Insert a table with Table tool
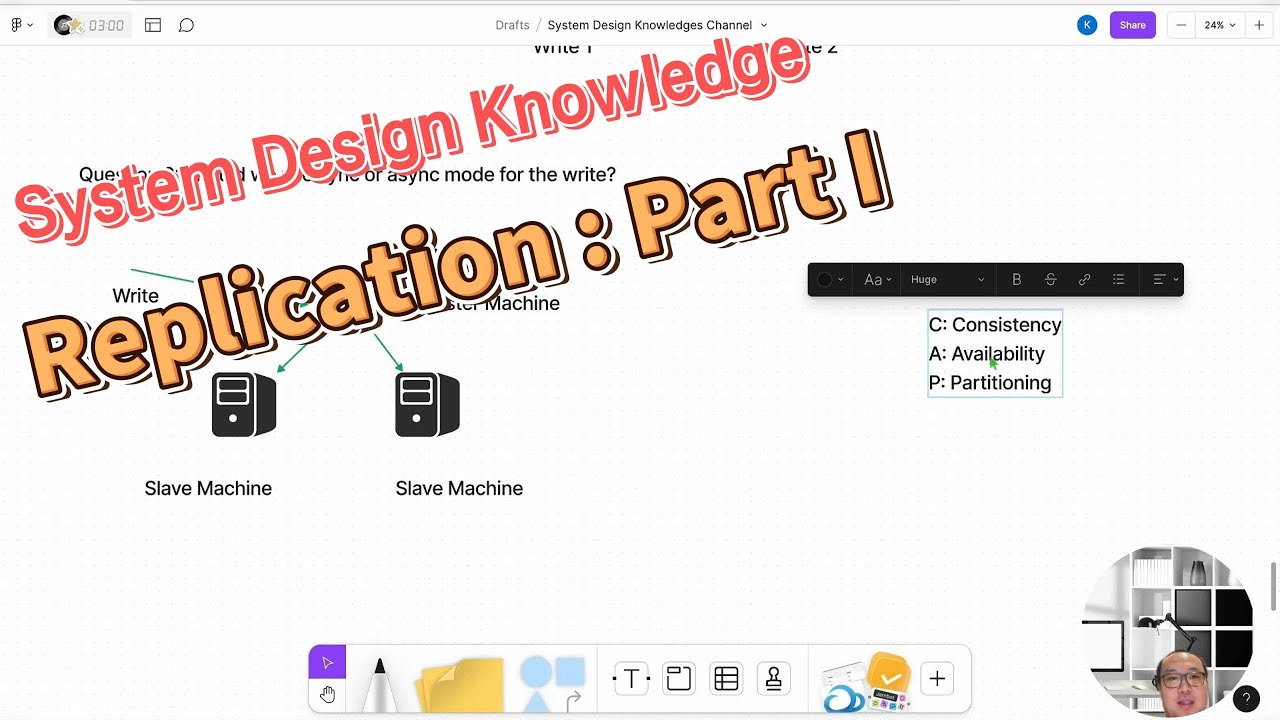The height and width of the screenshot is (720, 1280). pyautogui.click(x=726, y=679)
